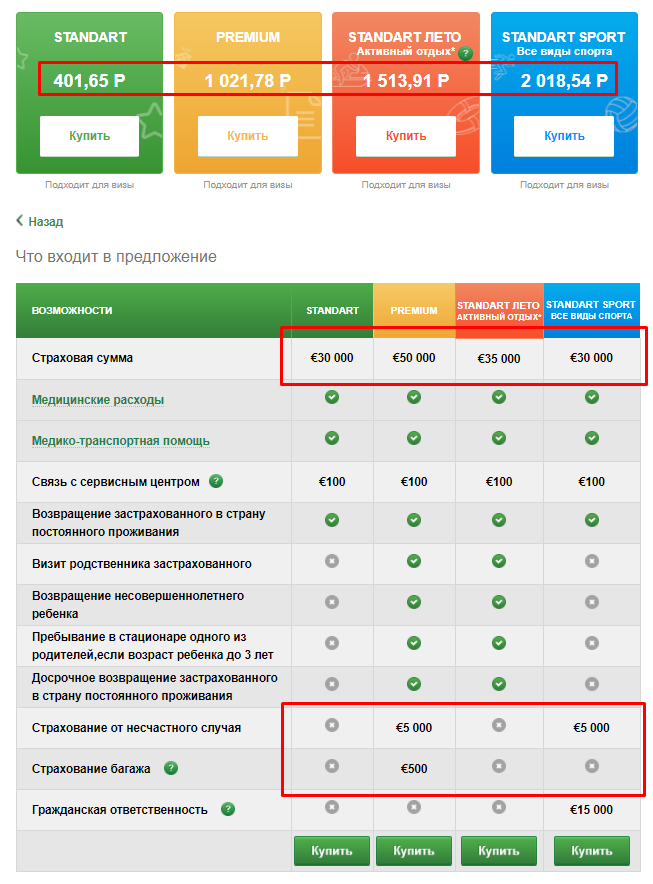Click the ВОЗМОЖНОСТИ table header

pyautogui.click(x=72, y=311)
